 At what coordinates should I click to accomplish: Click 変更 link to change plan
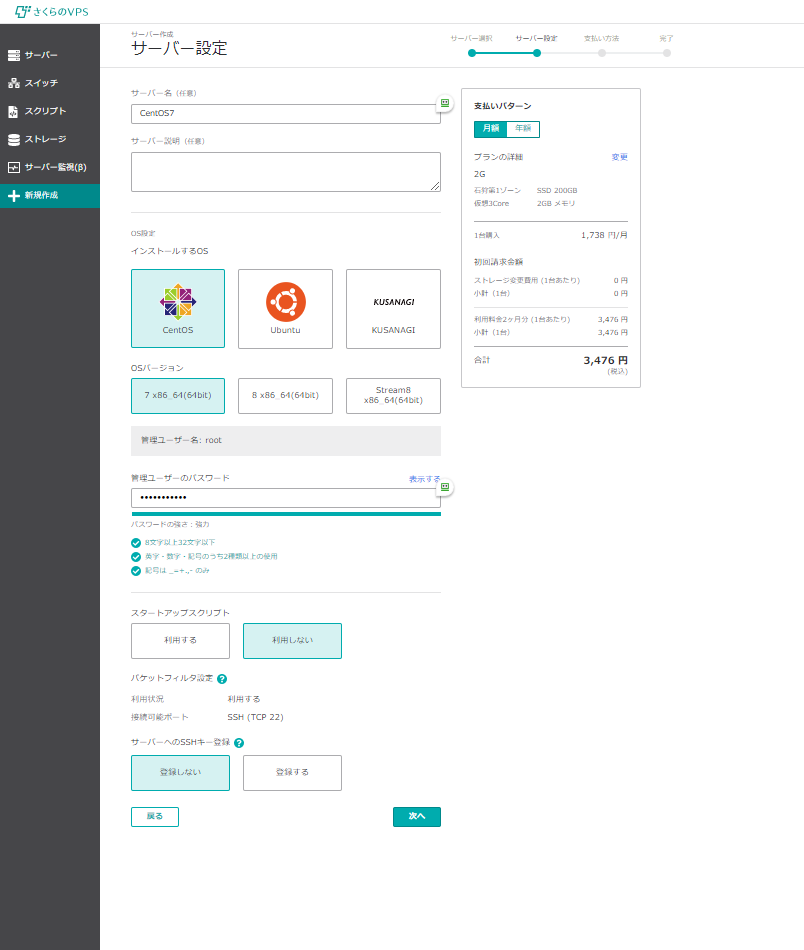point(619,157)
